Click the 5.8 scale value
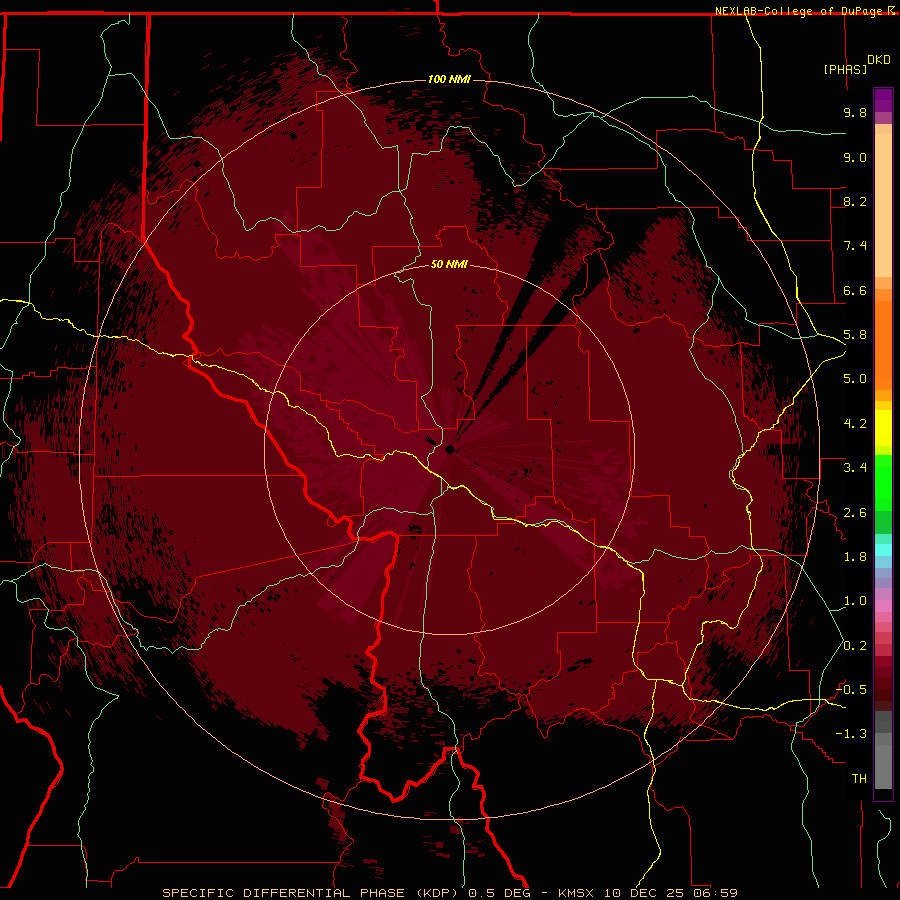Image resolution: width=900 pixels, height=900 pixels. click(x=855, y=335)
